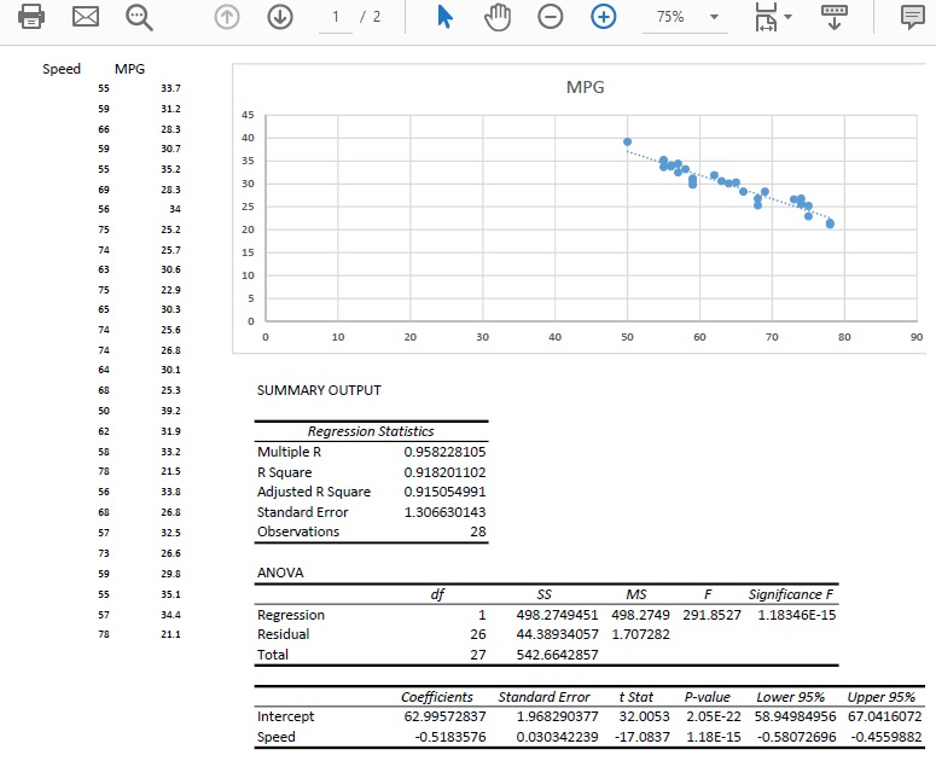Select the MPG chart title
The width and height of the screenshot is (936, 760).
tap(585, 87)
